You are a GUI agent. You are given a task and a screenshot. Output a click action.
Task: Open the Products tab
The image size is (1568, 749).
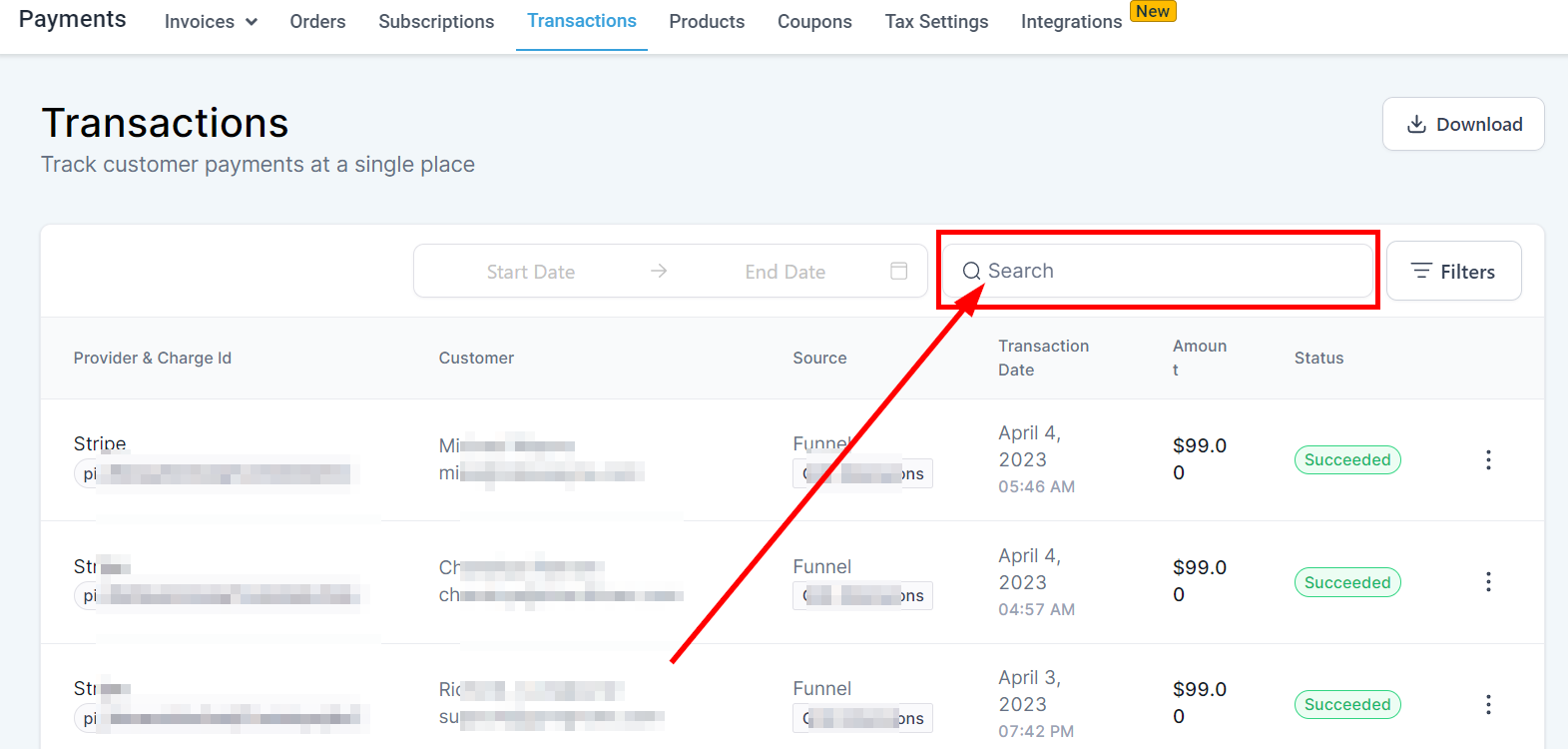click(x=707, y=22)
